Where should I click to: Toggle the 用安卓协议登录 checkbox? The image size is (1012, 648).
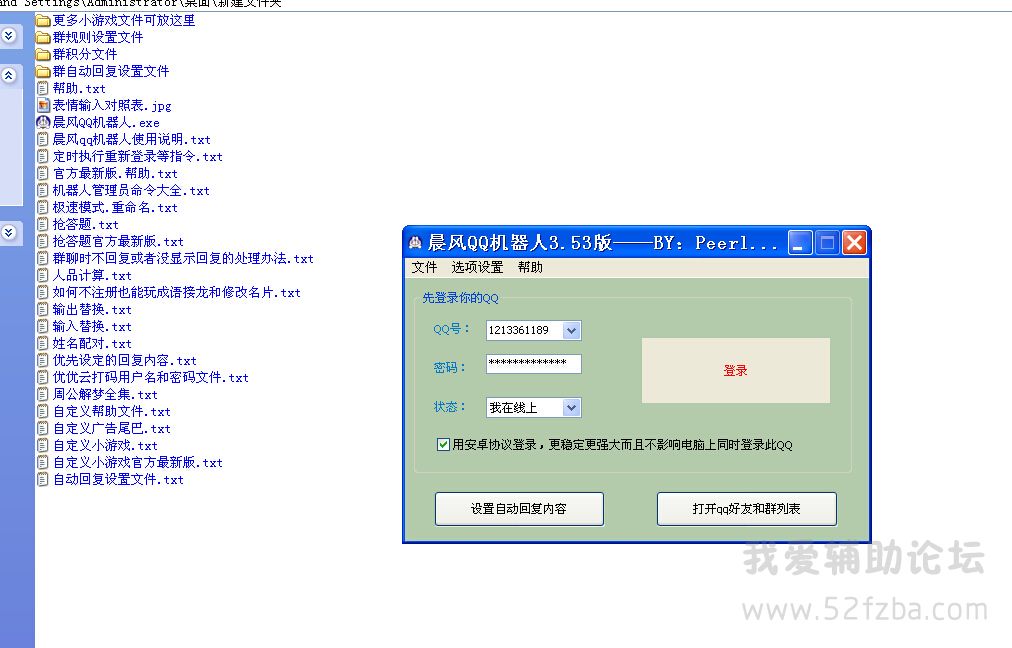coord(443,444)
